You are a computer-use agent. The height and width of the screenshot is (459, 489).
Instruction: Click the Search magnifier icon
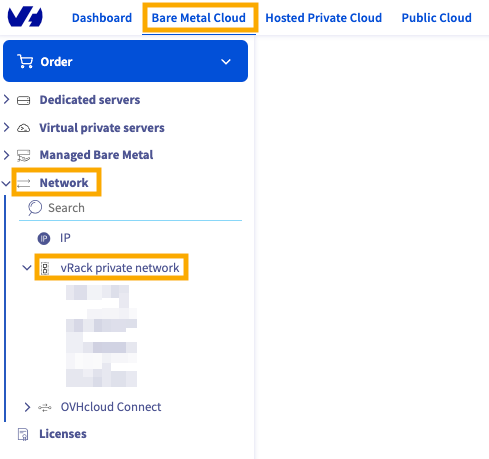click(35, 208)
